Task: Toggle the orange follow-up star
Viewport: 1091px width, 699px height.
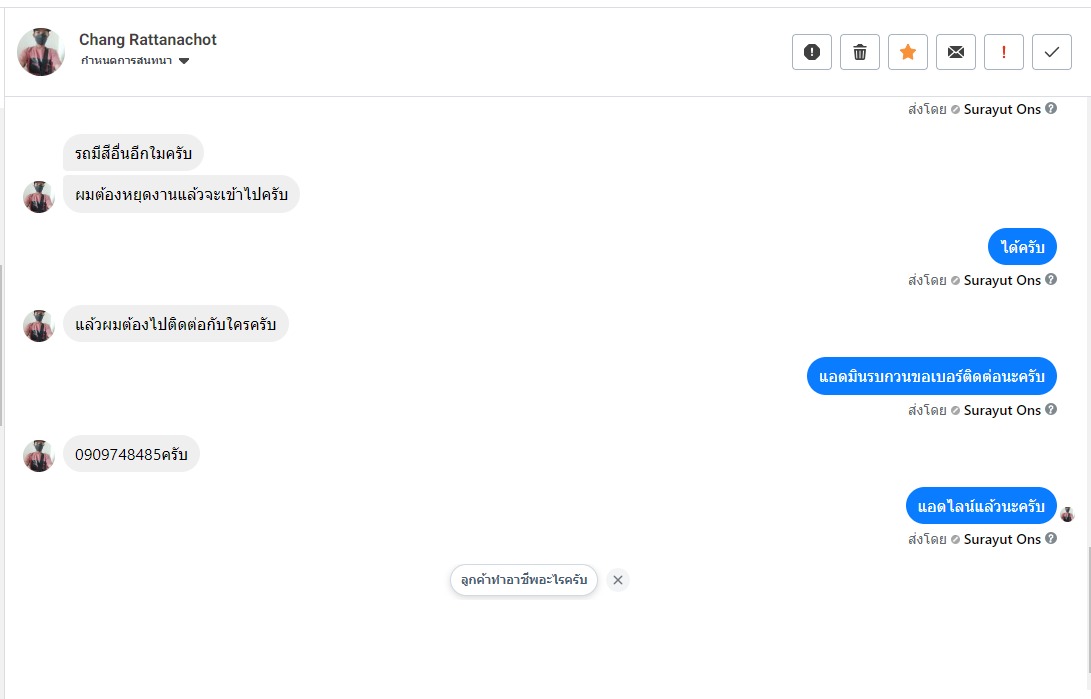Action: (x=908, y=52)
